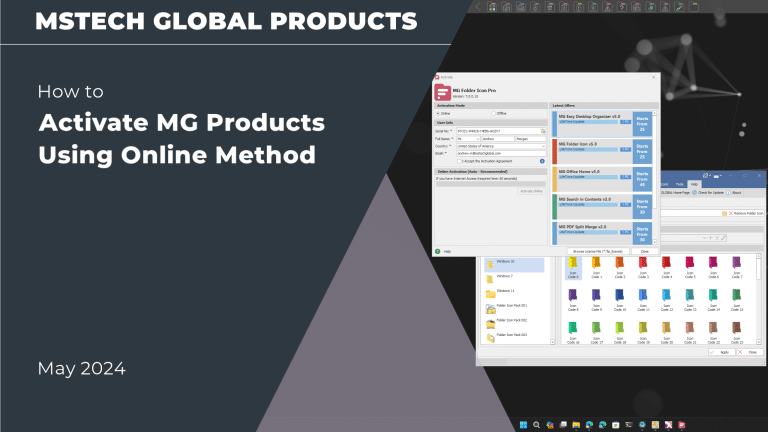
Task: Click About in the main window ribbon
Action: pyautogui.click(x=734, y=192)
